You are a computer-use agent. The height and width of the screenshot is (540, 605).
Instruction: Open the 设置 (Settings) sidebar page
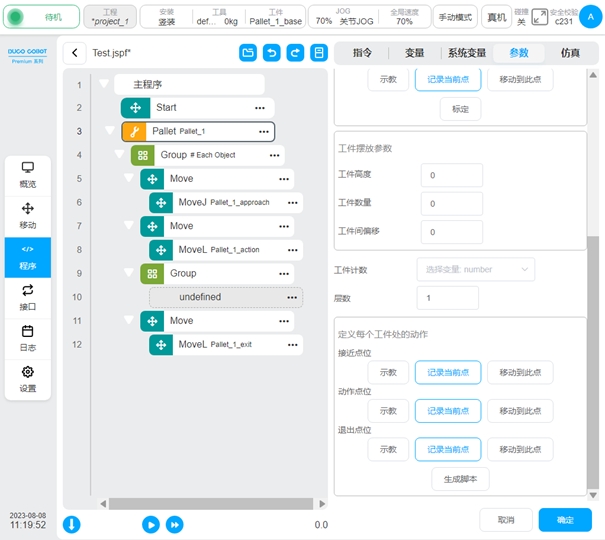pyautogui.click(x=27, y=378)
